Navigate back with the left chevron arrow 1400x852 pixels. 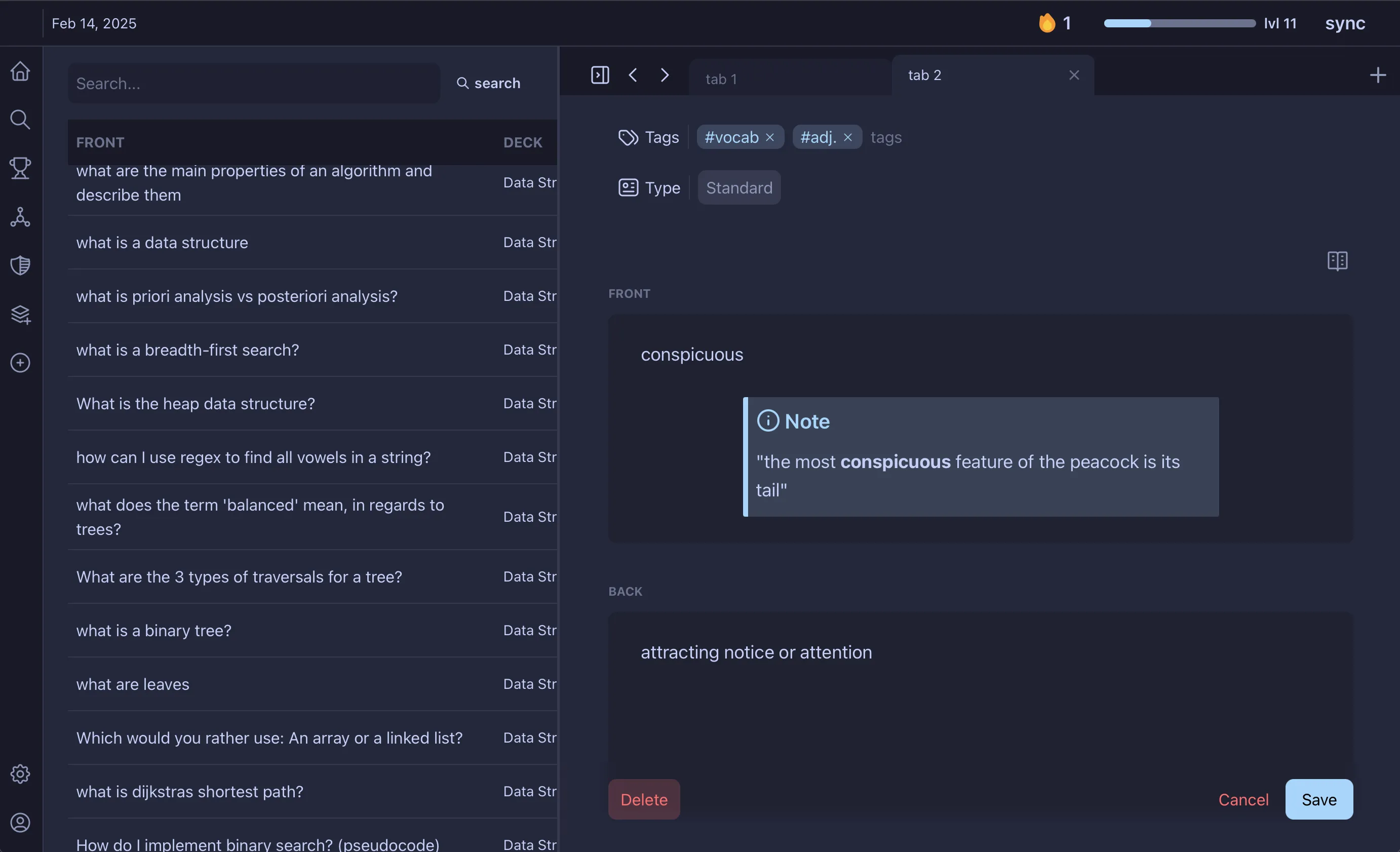click(633, 74)
